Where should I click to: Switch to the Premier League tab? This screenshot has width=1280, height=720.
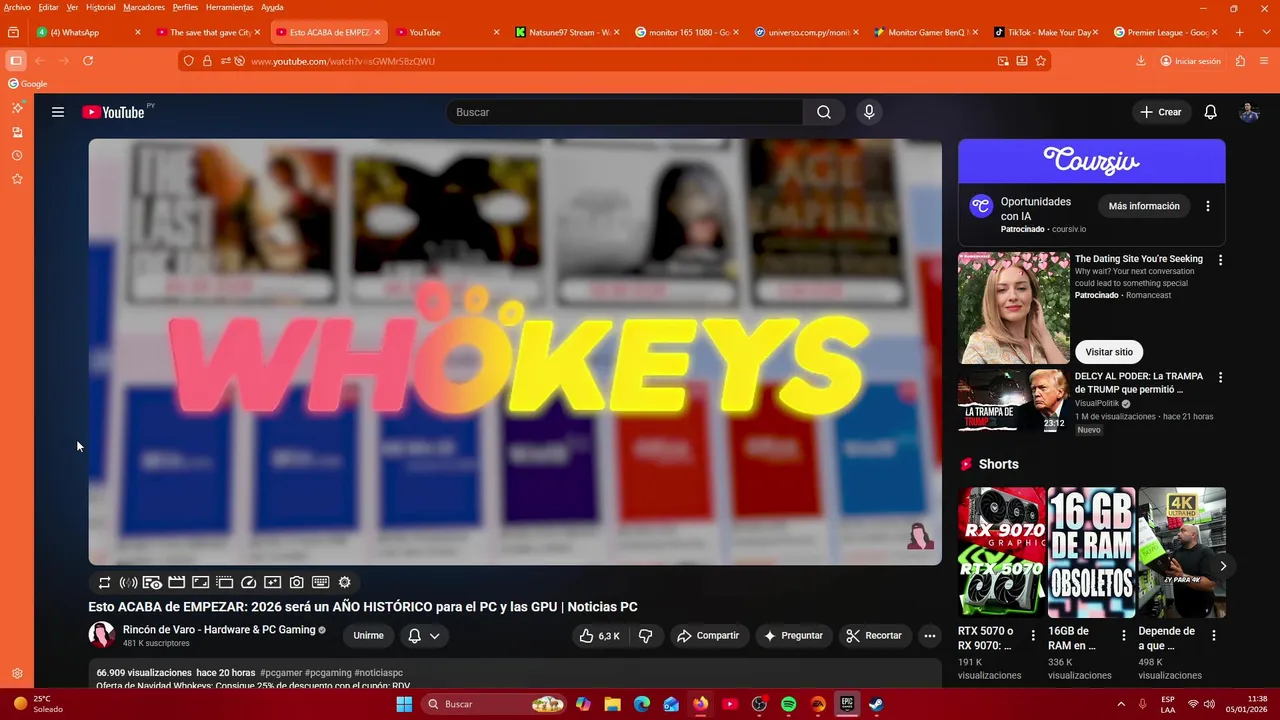click(x=1165, y=32)
